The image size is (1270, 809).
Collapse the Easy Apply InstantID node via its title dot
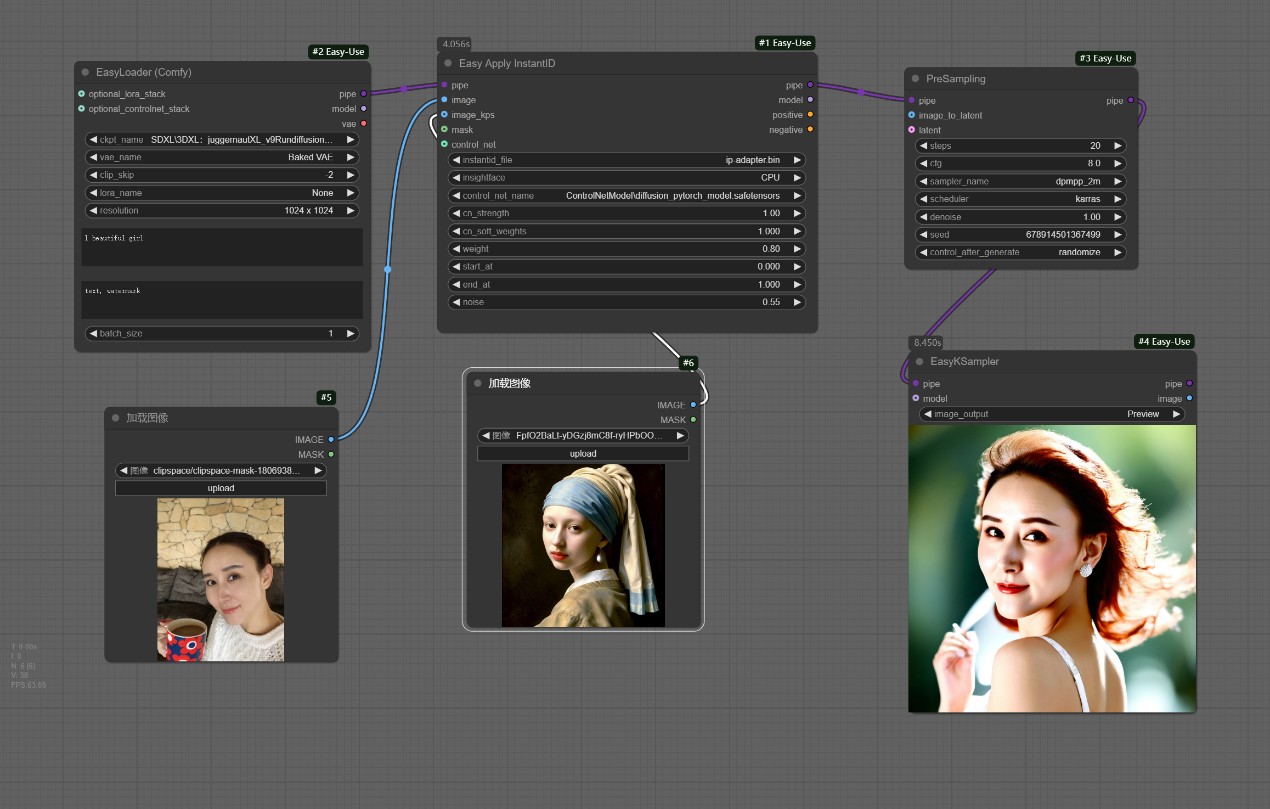point(448,64)
